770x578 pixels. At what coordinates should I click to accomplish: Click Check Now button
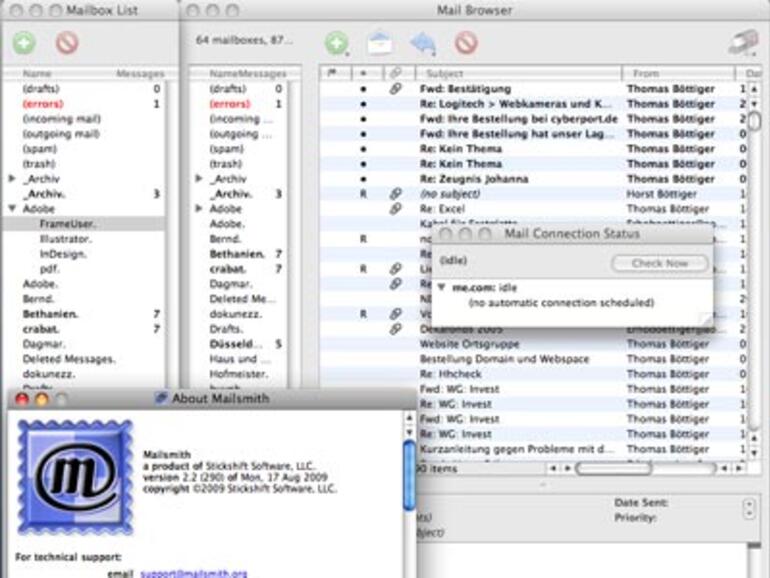(x=660, y=263)
